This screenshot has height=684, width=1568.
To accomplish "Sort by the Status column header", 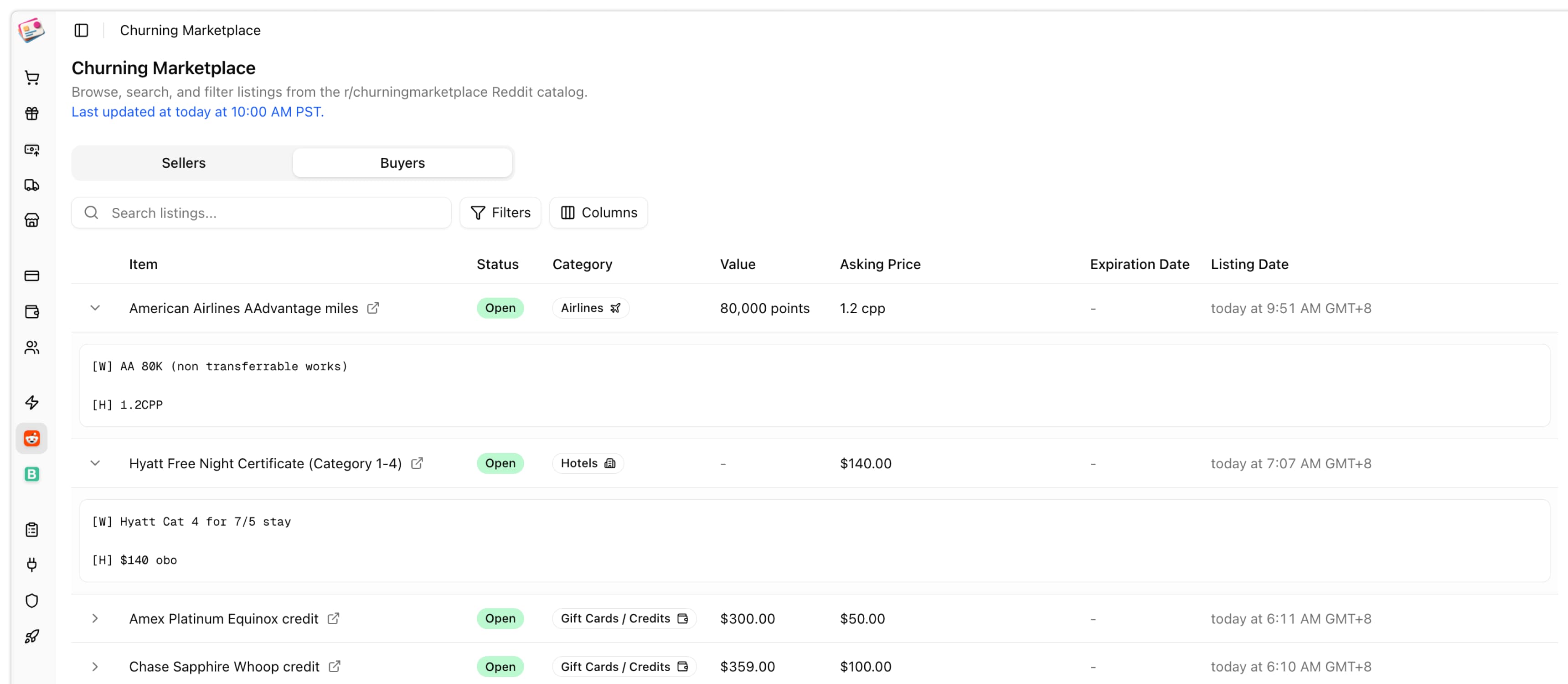I will pyautogui.click(x=497, y=264).
